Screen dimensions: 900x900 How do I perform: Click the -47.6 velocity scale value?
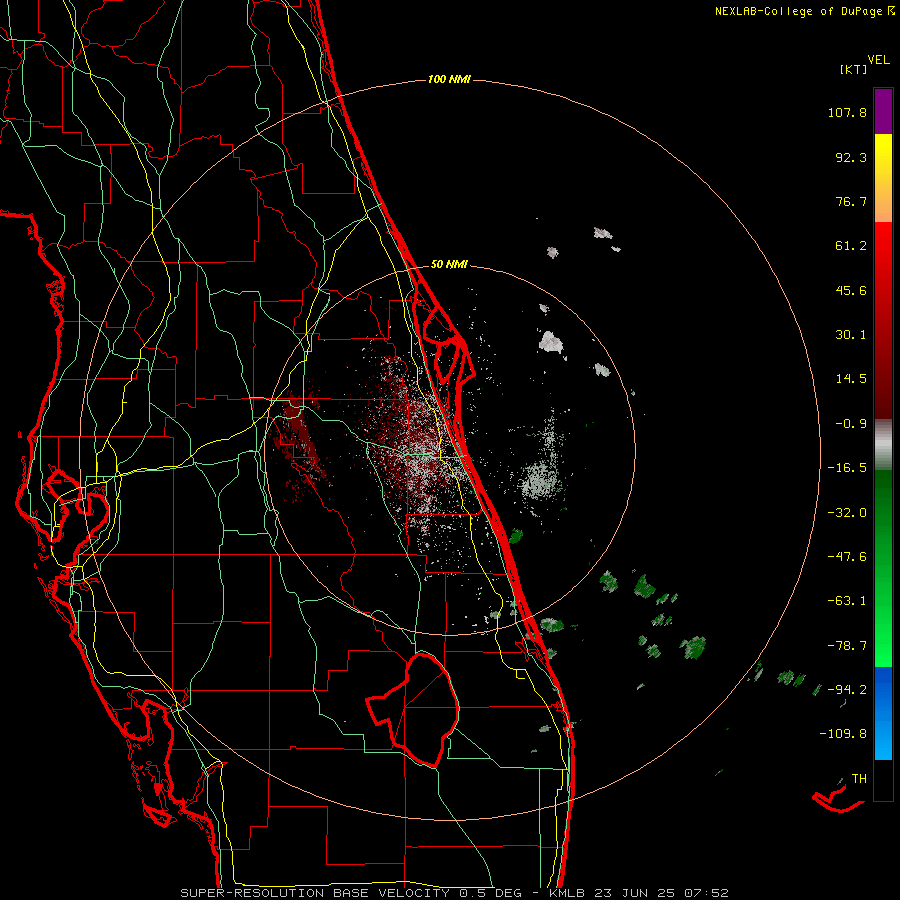click(x=847, y=557)
